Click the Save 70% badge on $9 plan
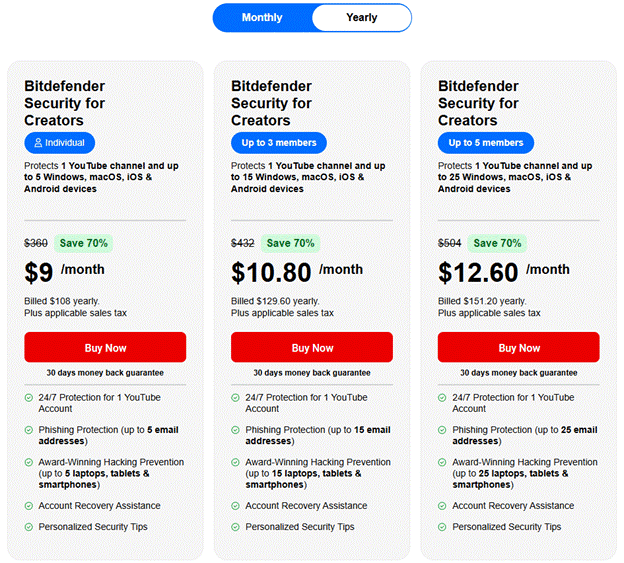 [82, 243]
